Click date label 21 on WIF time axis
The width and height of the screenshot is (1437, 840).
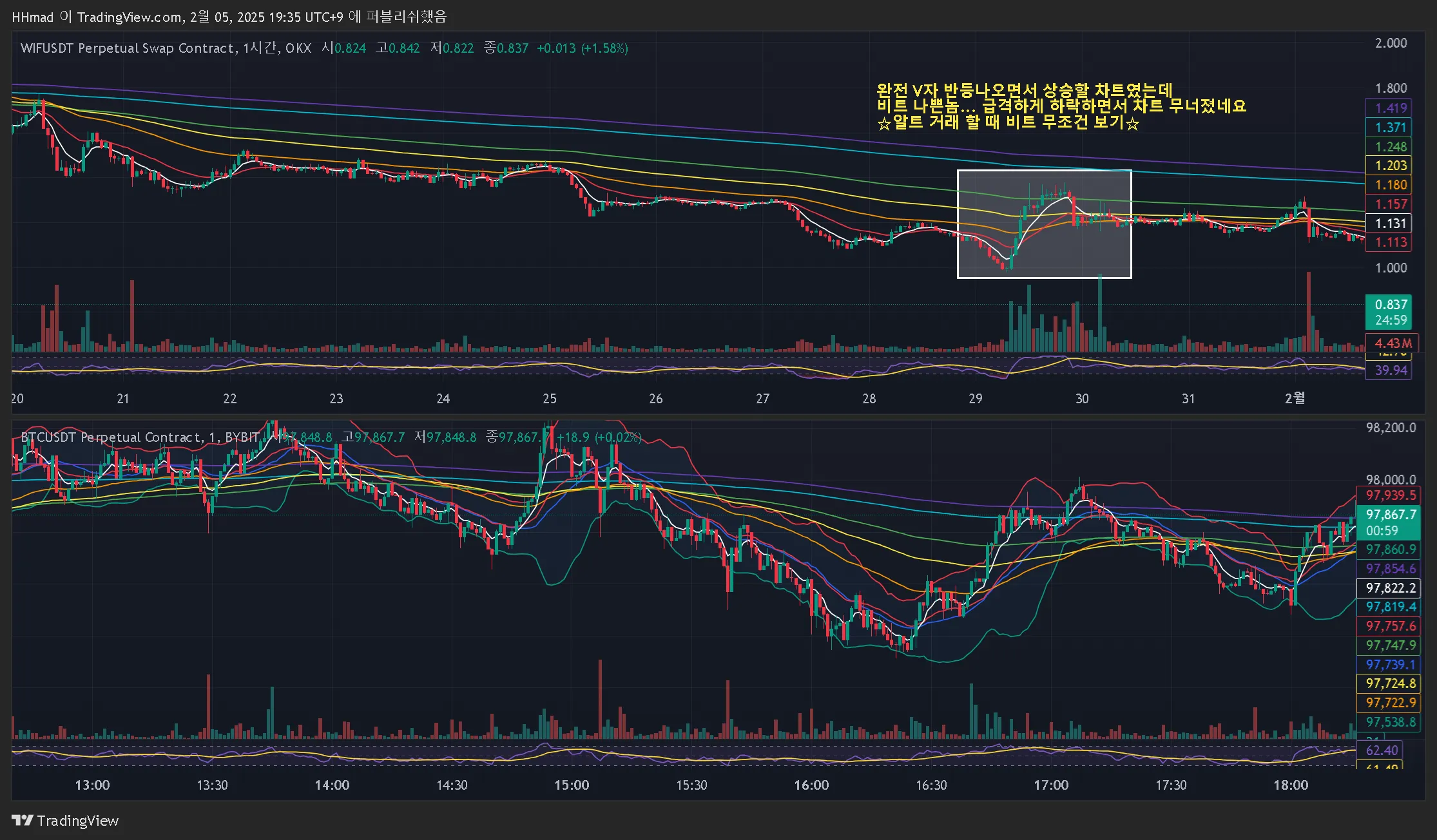[x=123, y=399]
